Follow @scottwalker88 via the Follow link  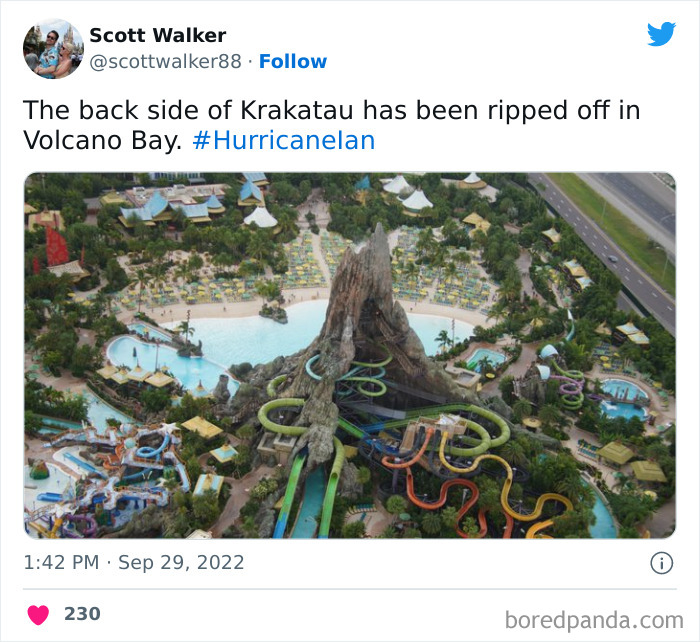(293, 62)
